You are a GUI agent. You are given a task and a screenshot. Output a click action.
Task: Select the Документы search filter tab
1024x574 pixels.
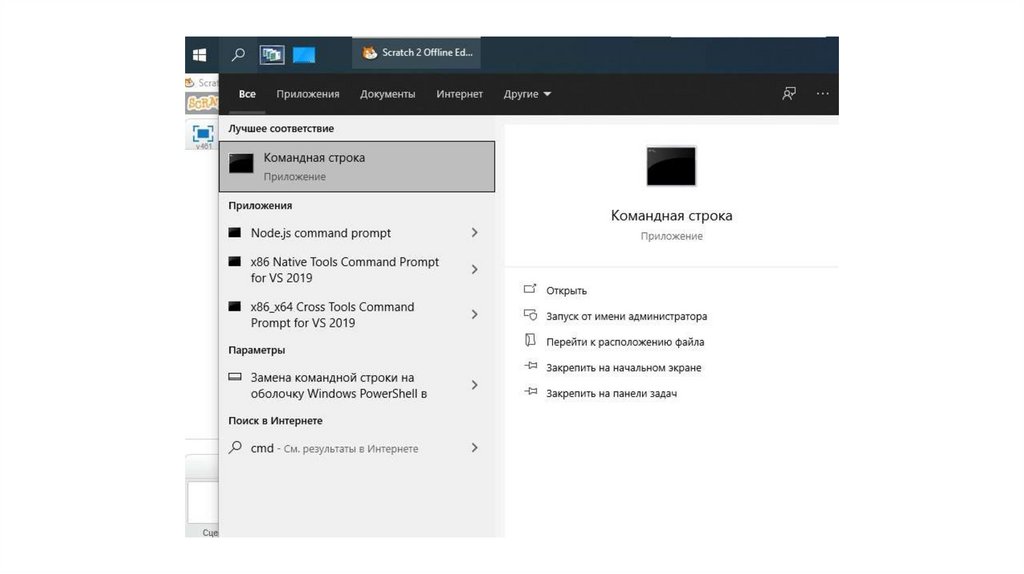(x=387, y=94)
